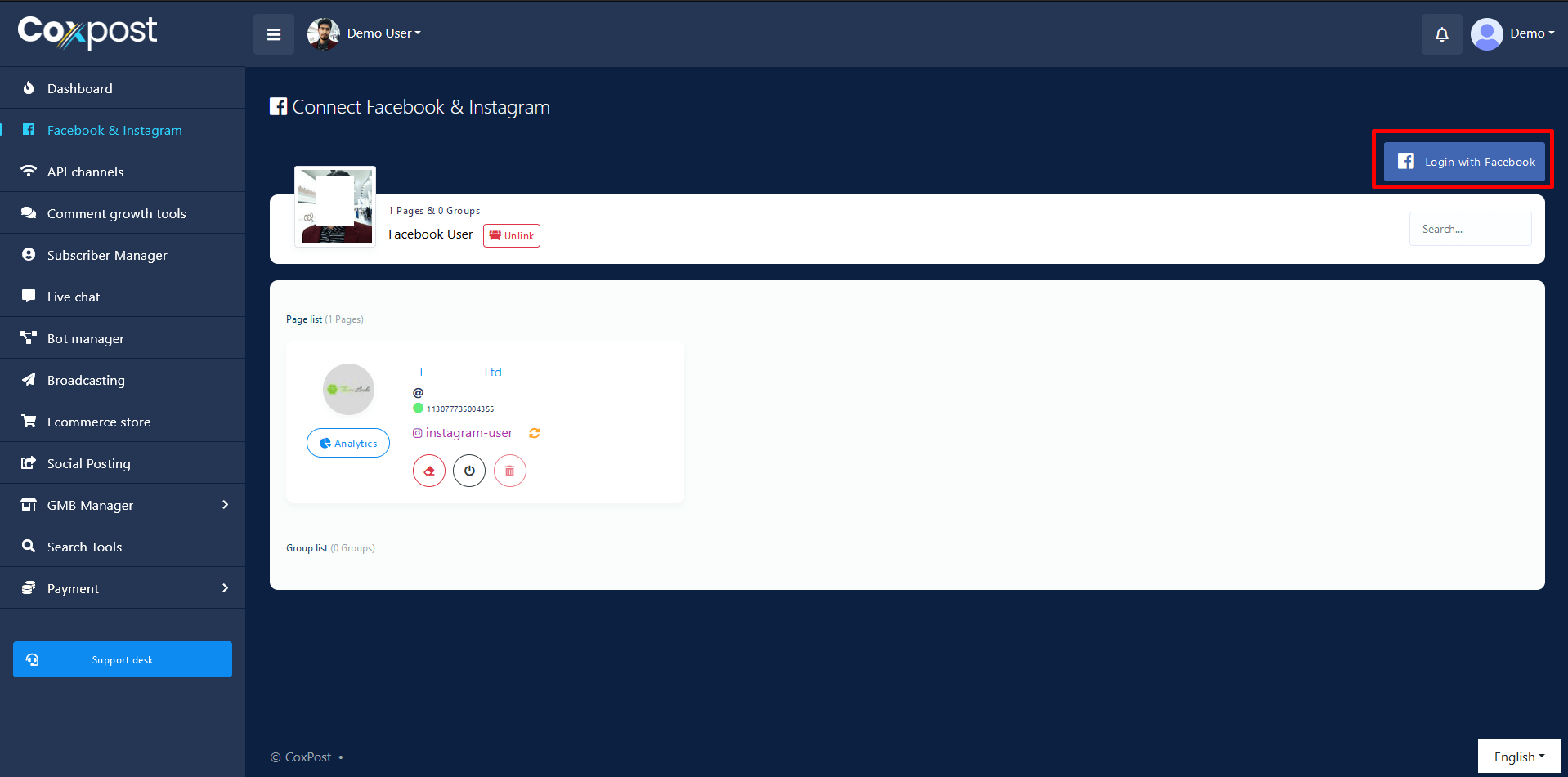Screen dimensions: 1568x777
Task: Open Bot manager from sidebar
Action: click(x=86, y=338)
